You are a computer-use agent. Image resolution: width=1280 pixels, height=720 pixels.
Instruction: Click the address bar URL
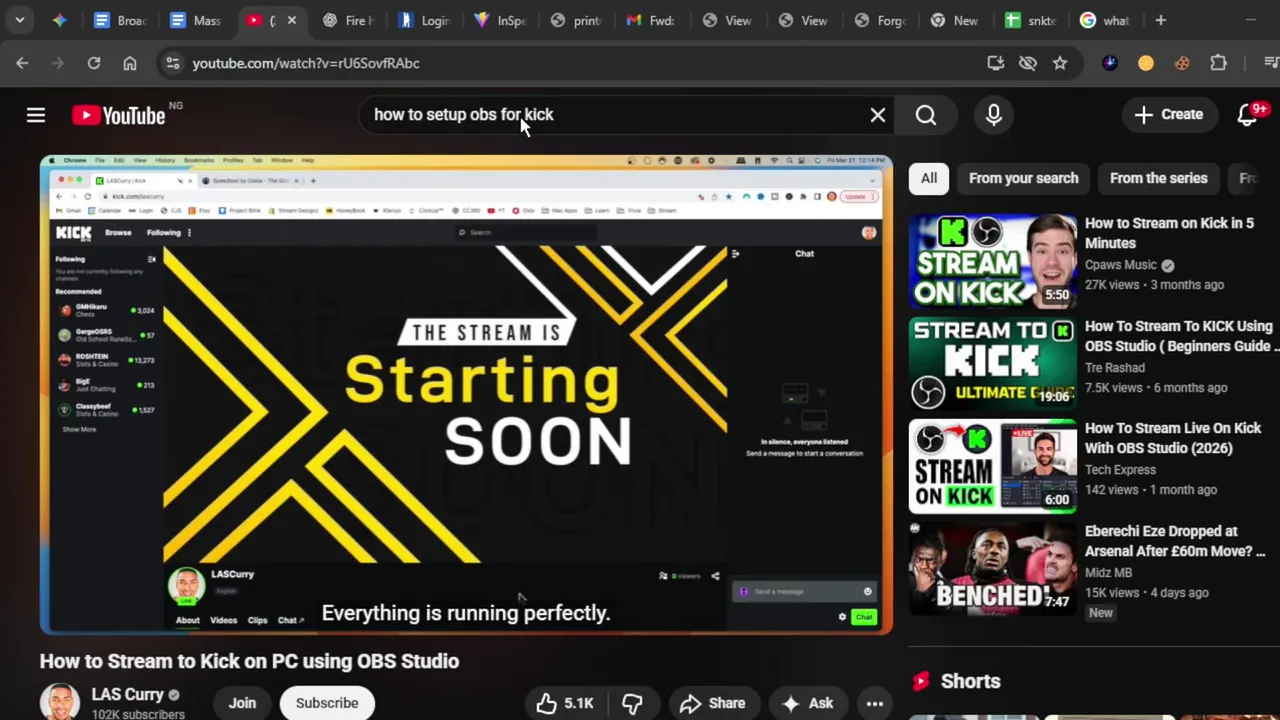[306, 63]
